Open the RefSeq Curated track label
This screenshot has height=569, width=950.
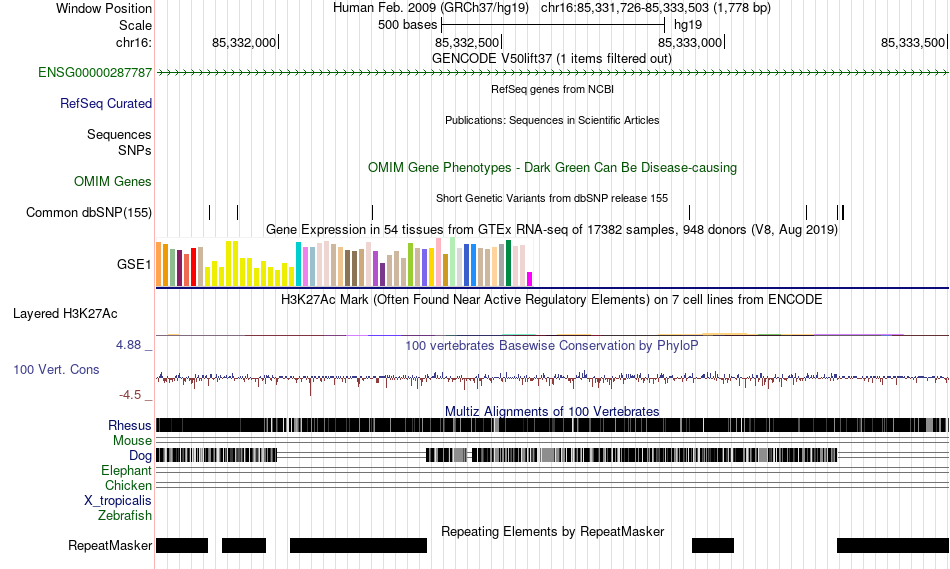tap(106, 104)
